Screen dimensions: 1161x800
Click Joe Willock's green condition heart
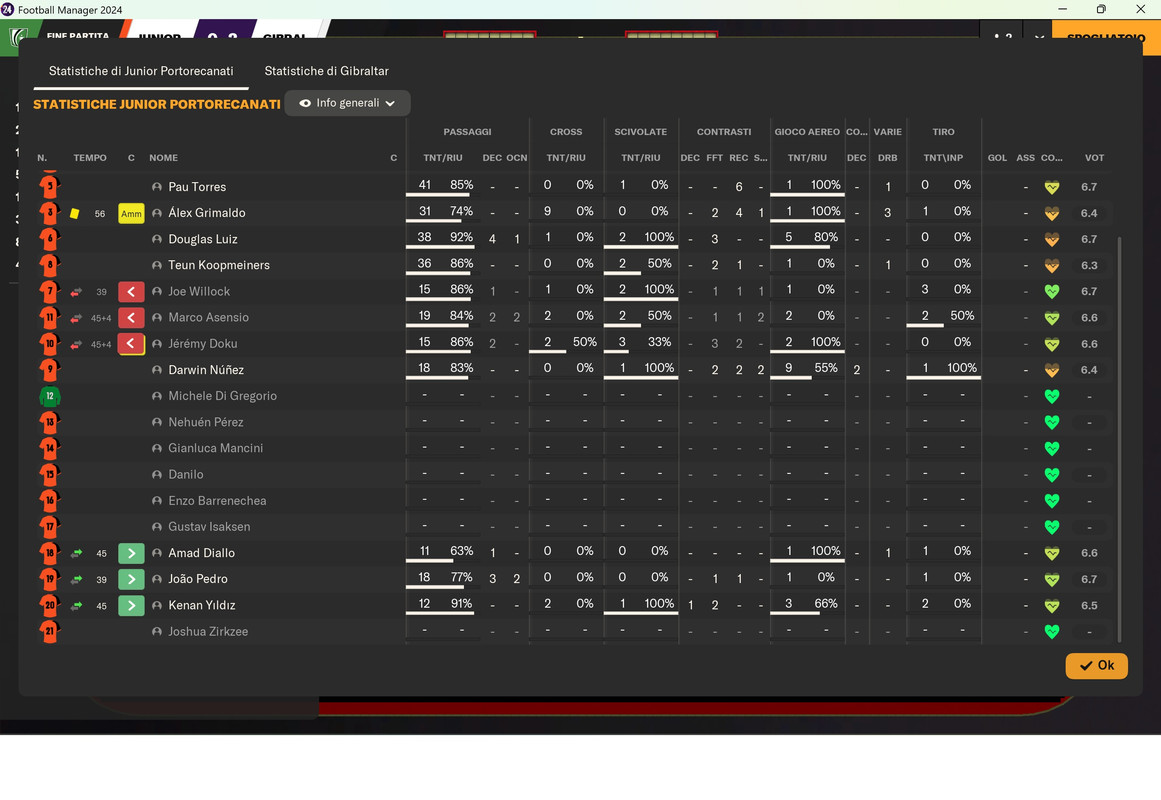tap(1051, 292)
